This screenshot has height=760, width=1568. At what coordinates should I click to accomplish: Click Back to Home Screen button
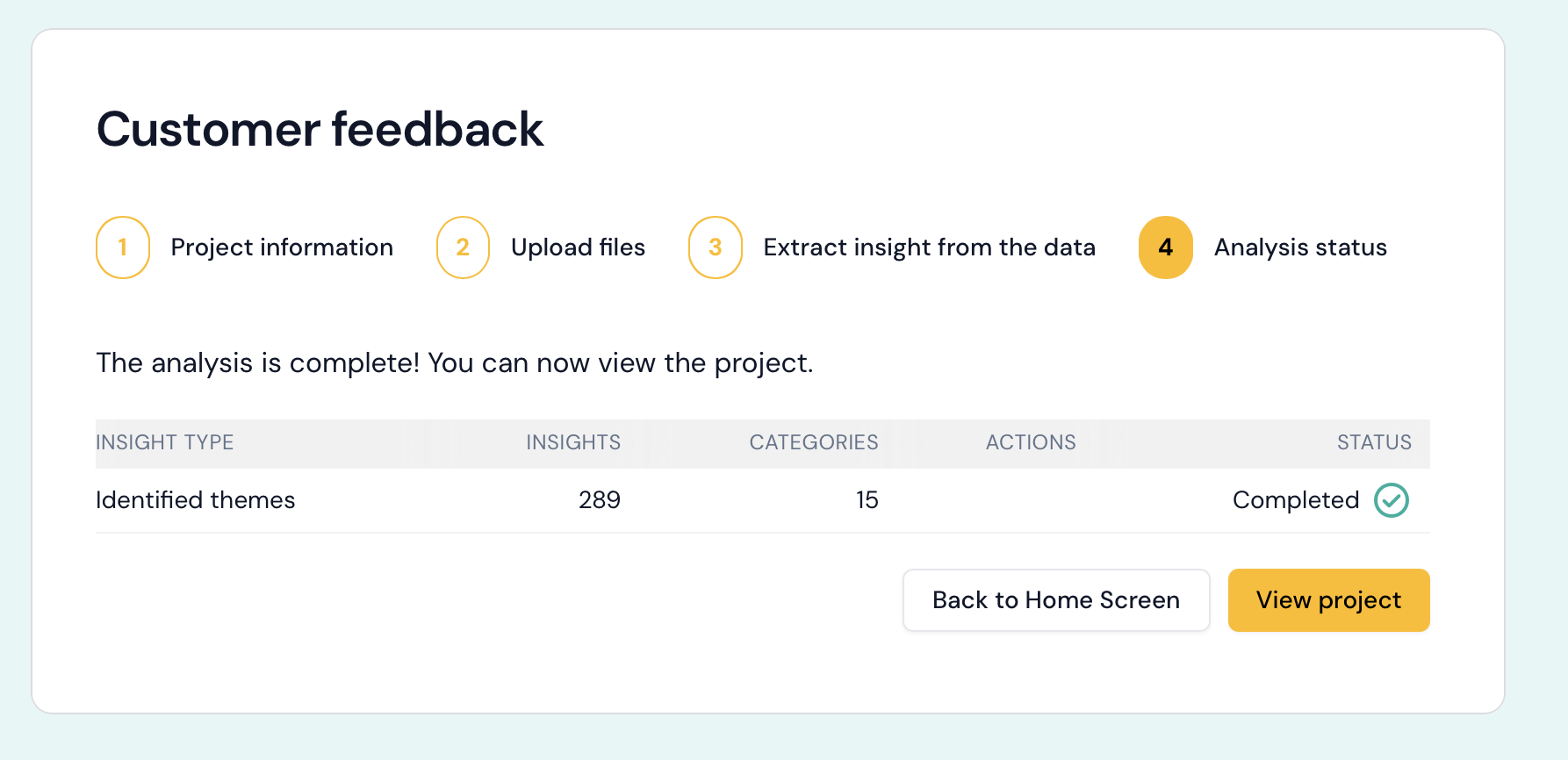click(1056, 600)
